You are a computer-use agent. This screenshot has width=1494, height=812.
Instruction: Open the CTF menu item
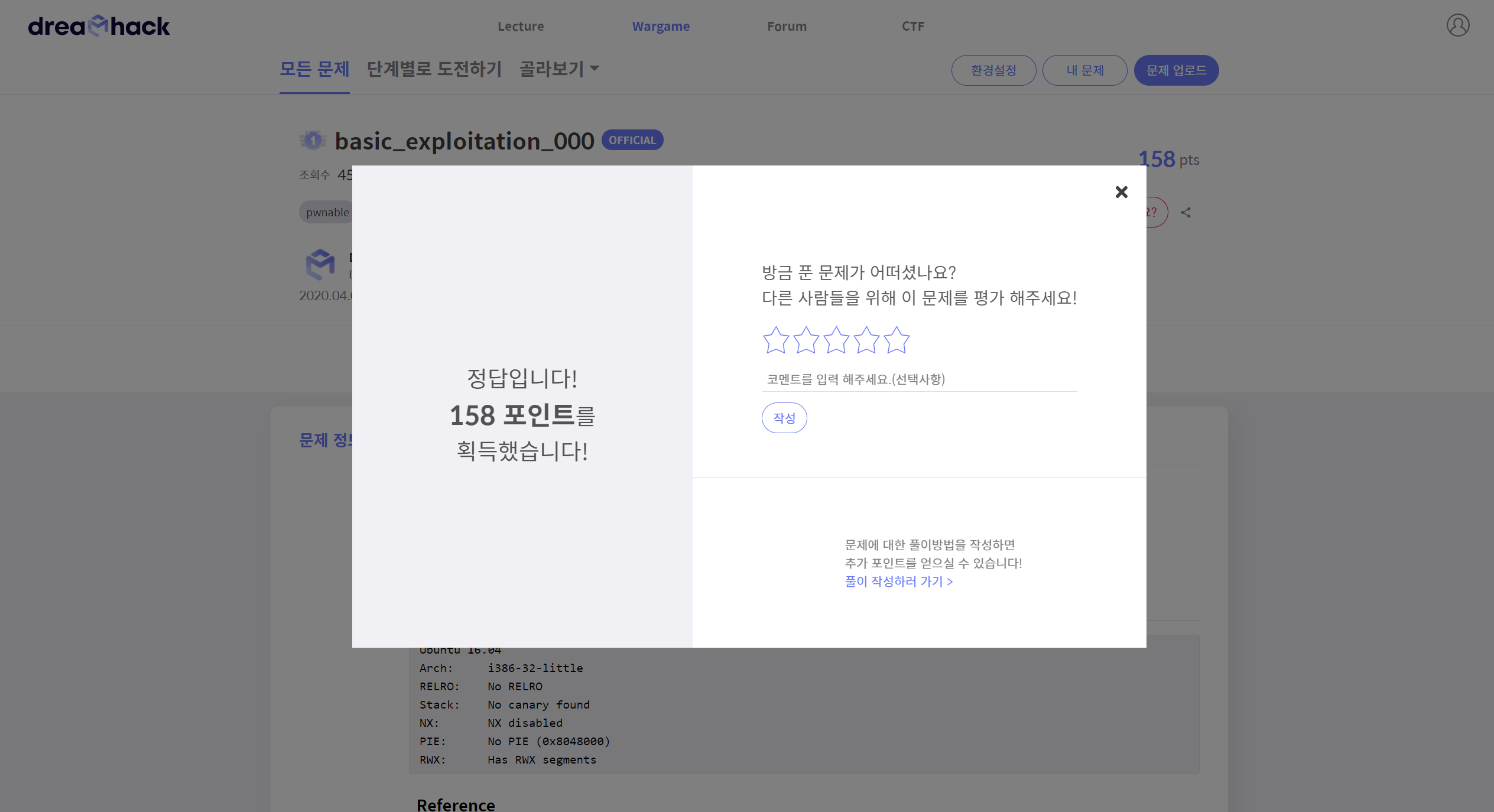click(912, 27)
